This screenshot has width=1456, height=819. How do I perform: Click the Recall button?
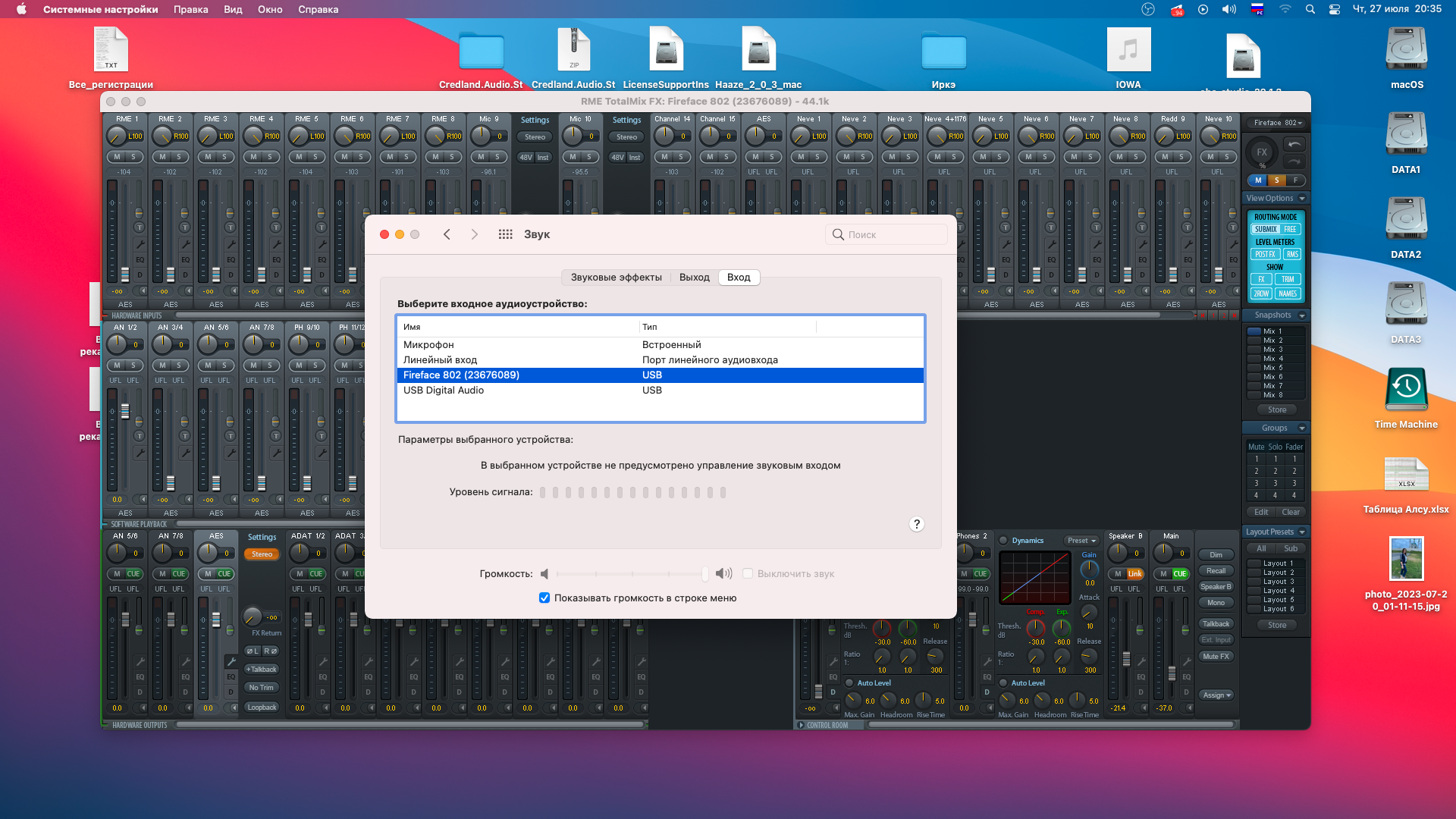click(1216, 571)
